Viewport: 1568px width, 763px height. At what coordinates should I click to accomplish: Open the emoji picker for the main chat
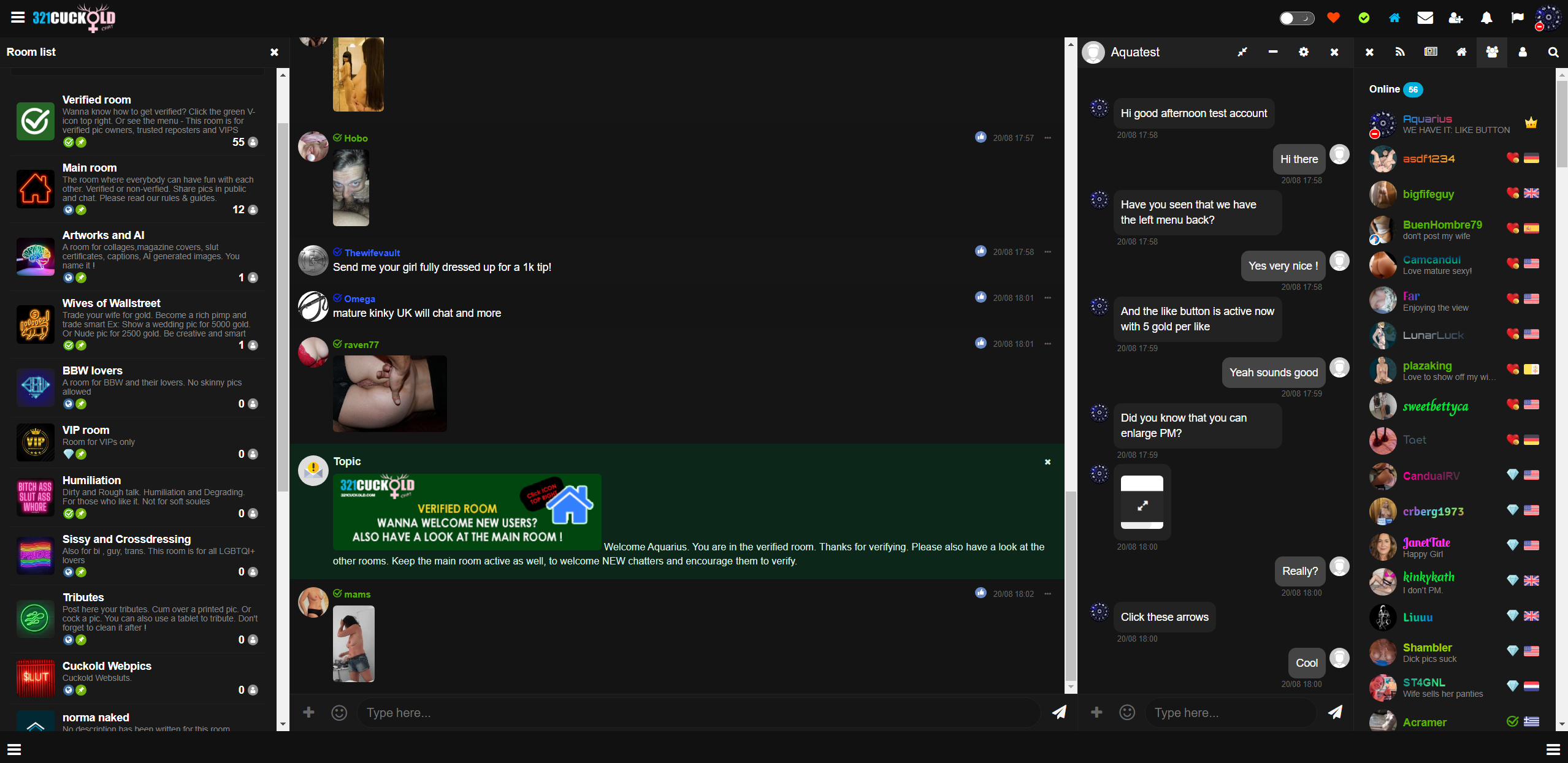[339, 713]
